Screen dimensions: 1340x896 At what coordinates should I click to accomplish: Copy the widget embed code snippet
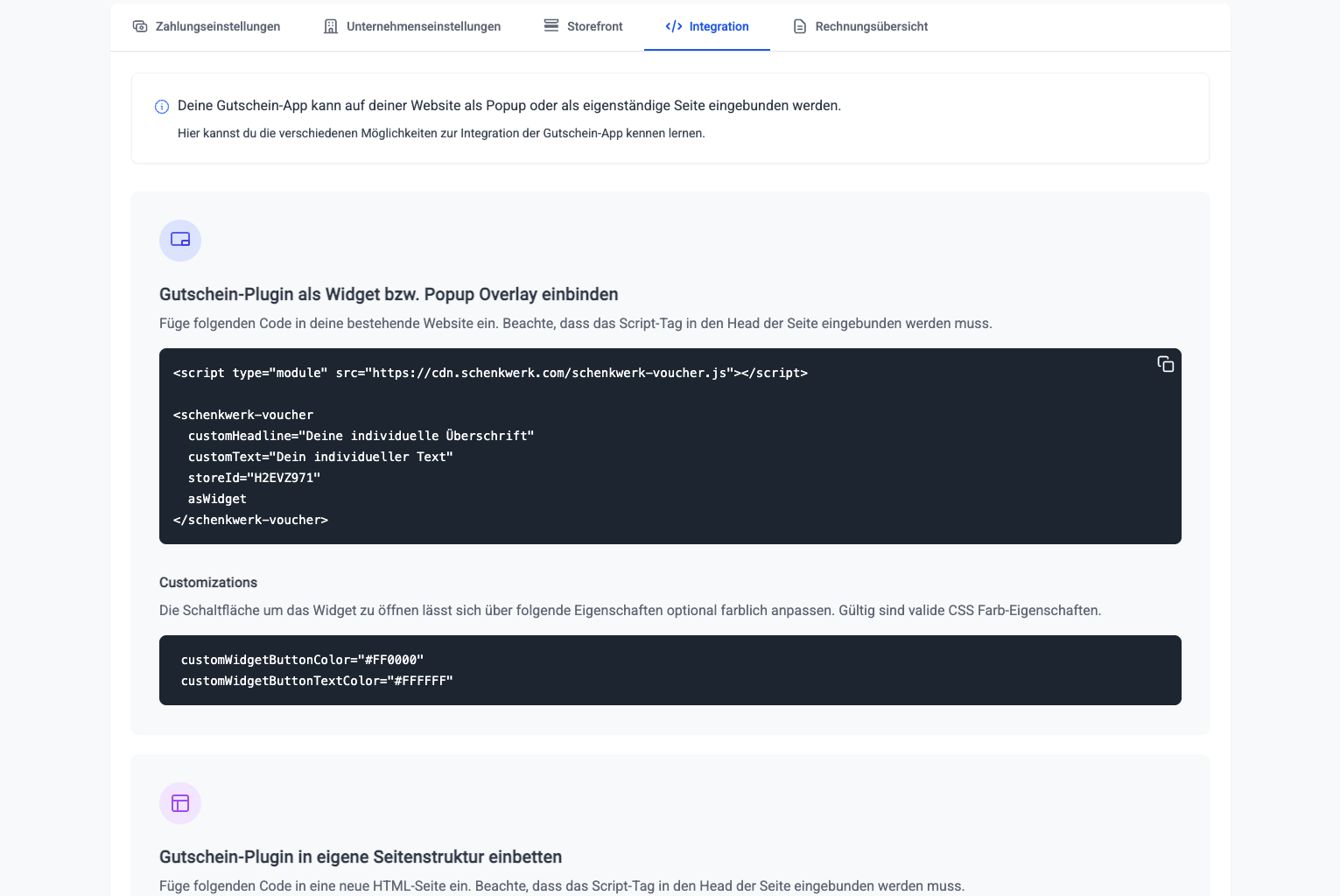pos(1166,364)
